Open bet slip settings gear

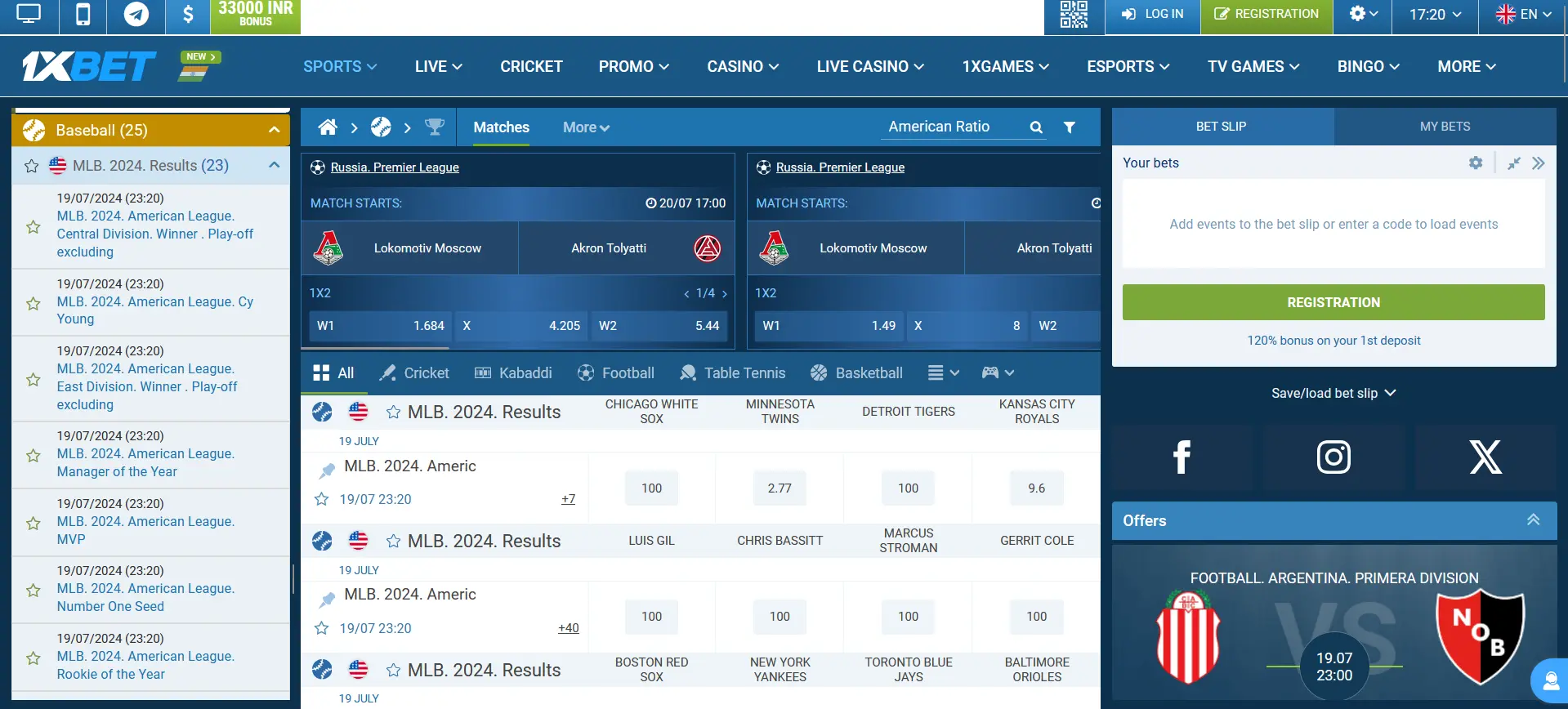point(1476,163)
